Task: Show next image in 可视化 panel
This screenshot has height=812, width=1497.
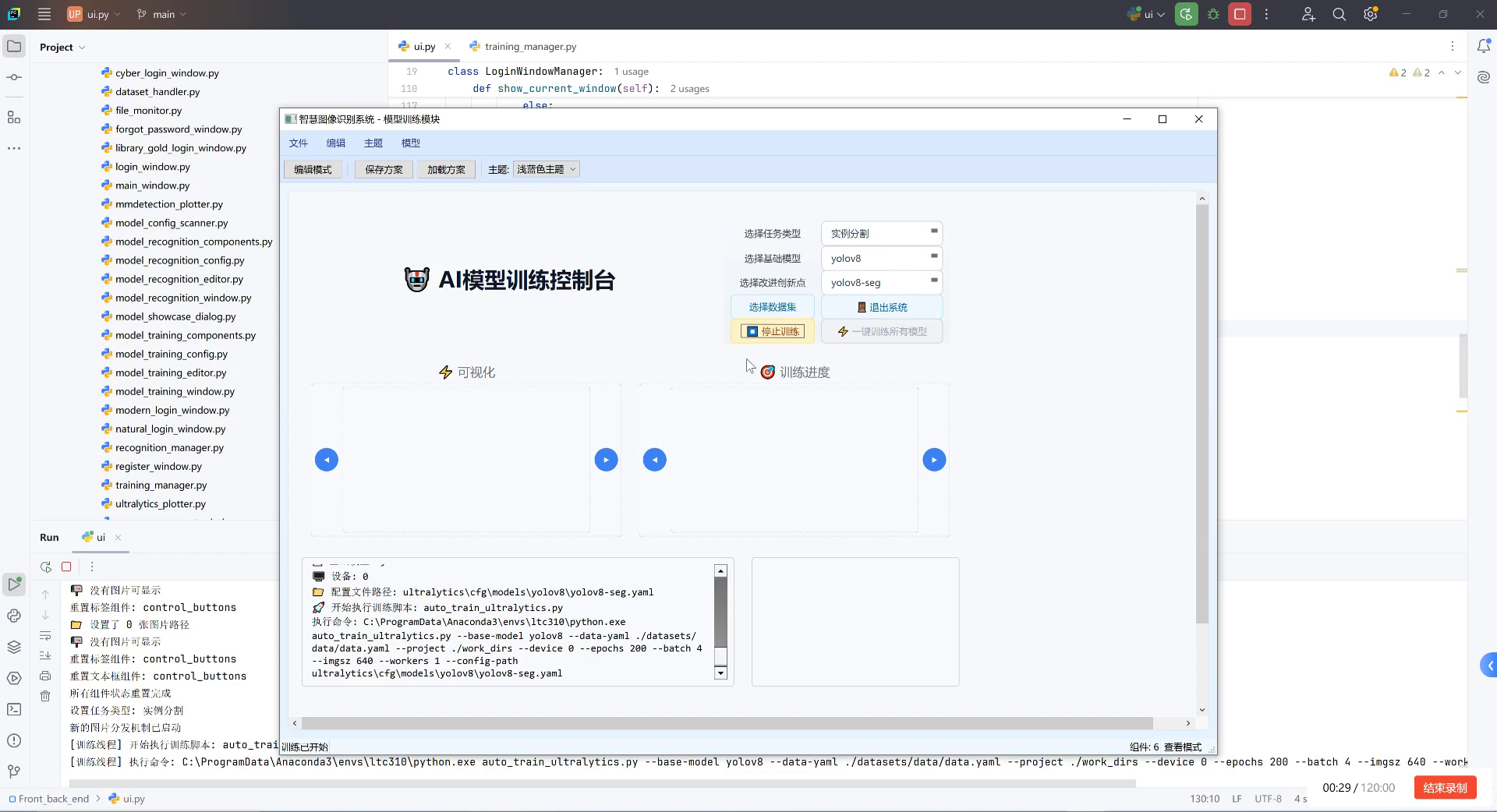Action: click(606, 460)
